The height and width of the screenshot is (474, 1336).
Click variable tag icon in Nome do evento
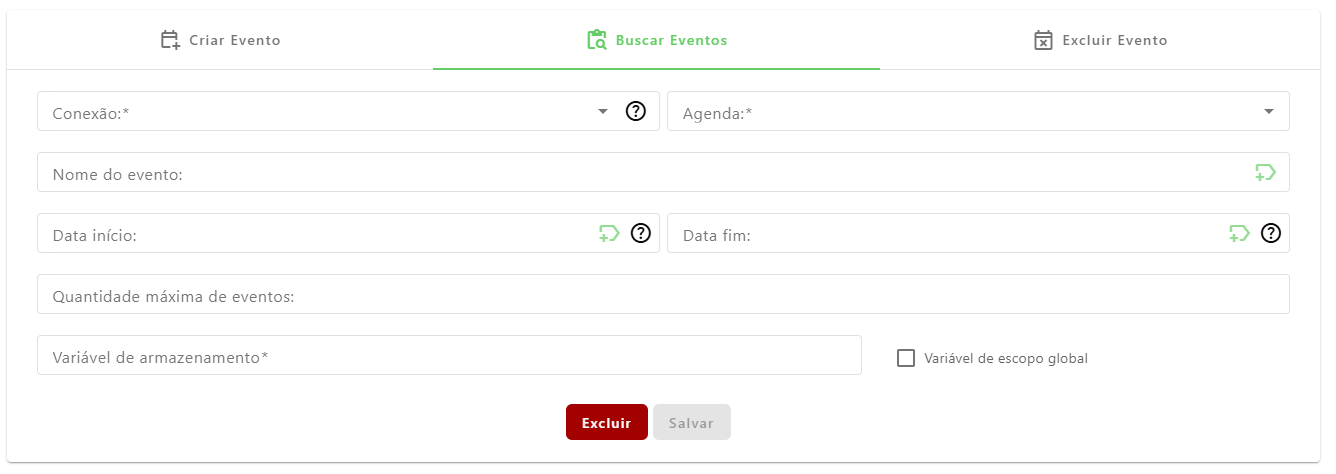(1265, 172)
